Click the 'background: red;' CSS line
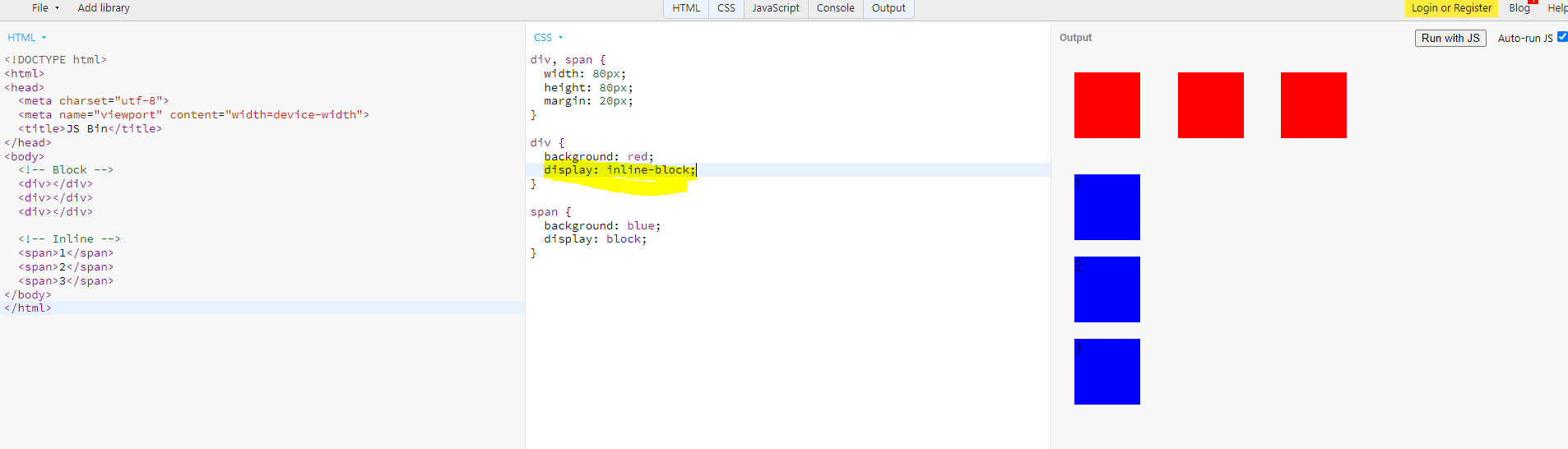Image resolution: width=1568 pixels, height=449 pixels. click(x=599, y=156)
